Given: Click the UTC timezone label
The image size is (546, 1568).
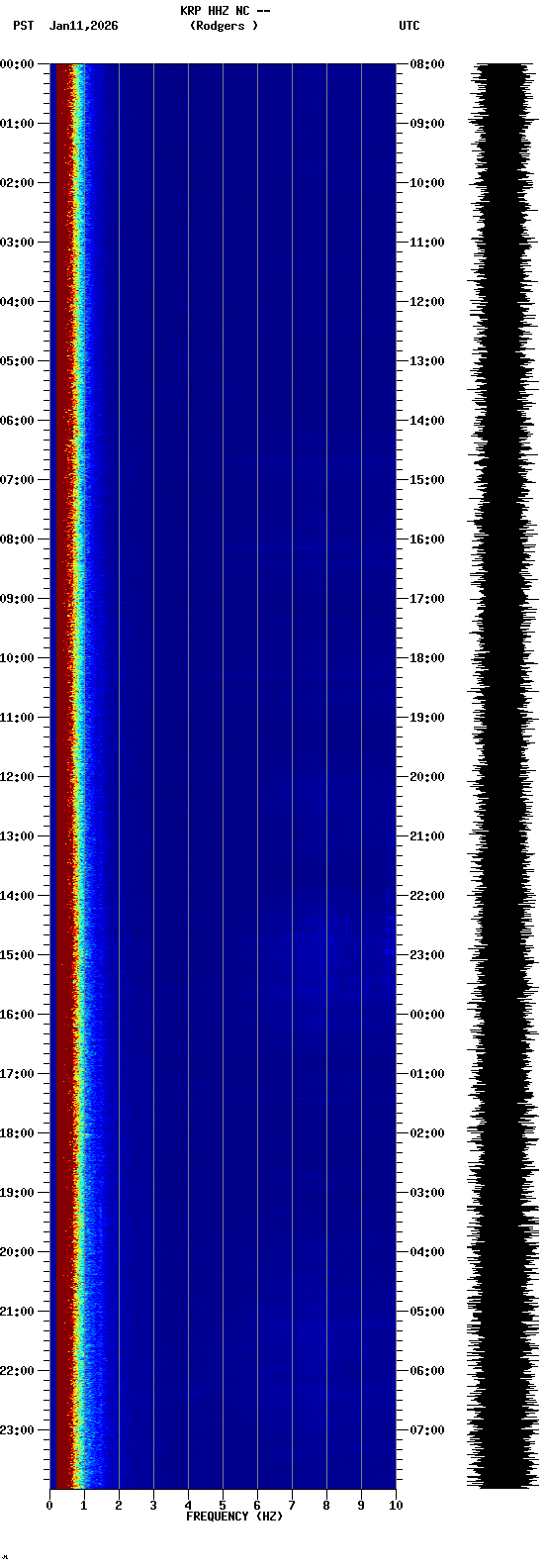Looking at the screenshot, I should click(409, 26).
